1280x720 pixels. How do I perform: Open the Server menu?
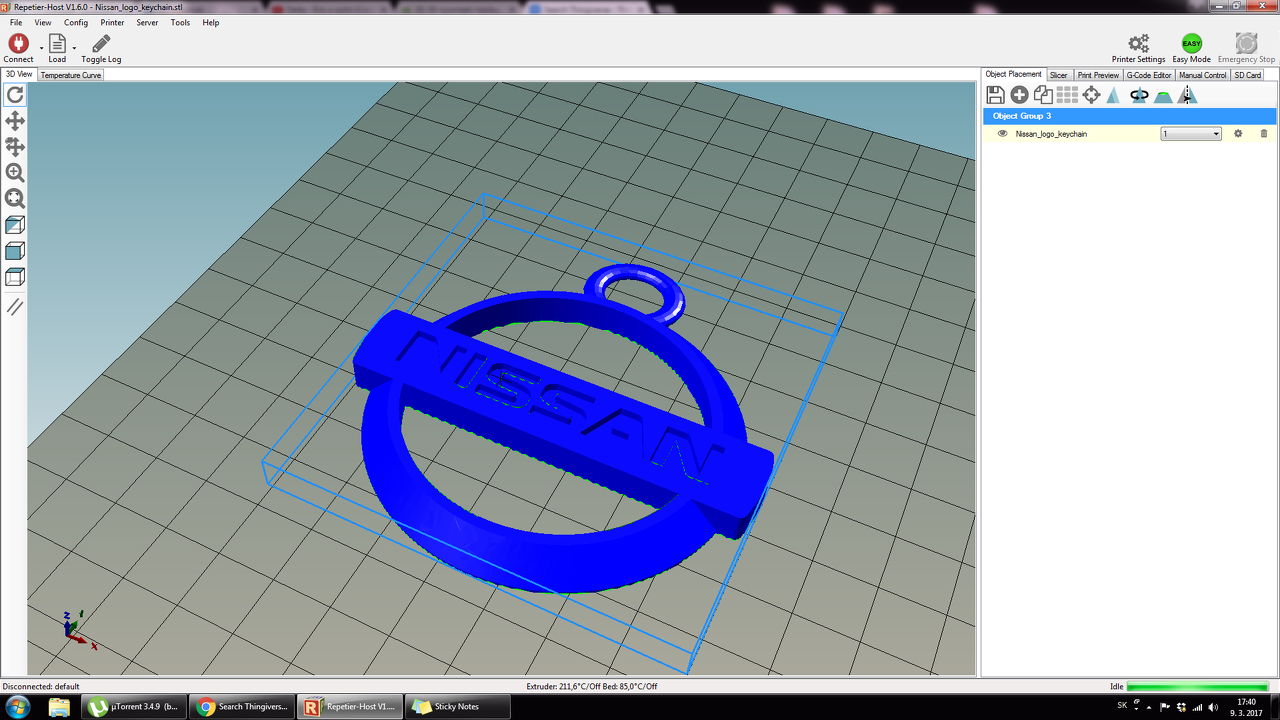click(147, 22)
